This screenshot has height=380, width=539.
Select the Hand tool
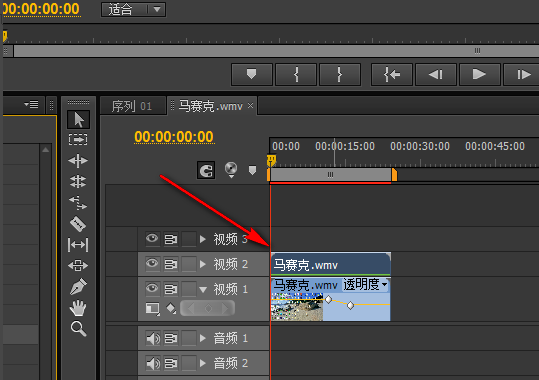click(78, 308)
